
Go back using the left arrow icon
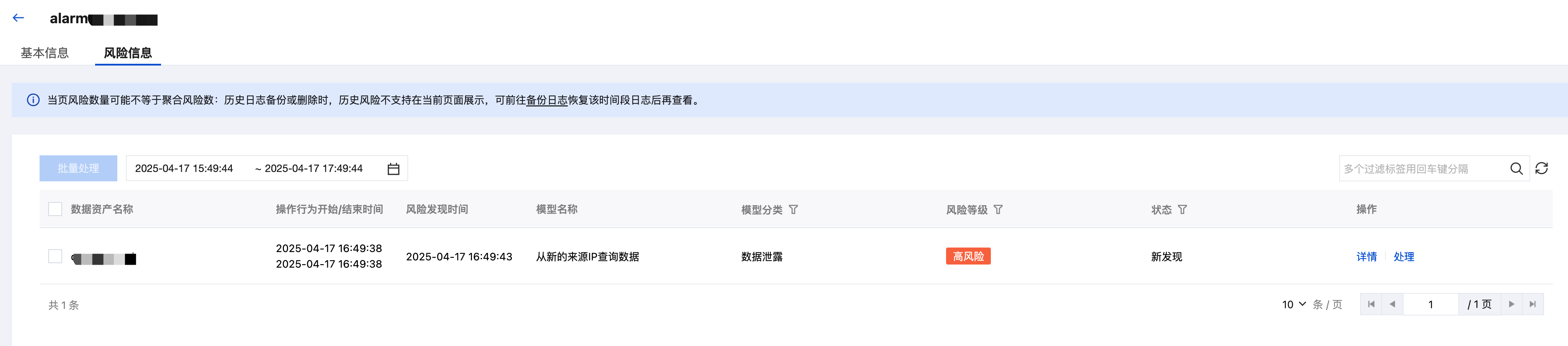point(18,18)
